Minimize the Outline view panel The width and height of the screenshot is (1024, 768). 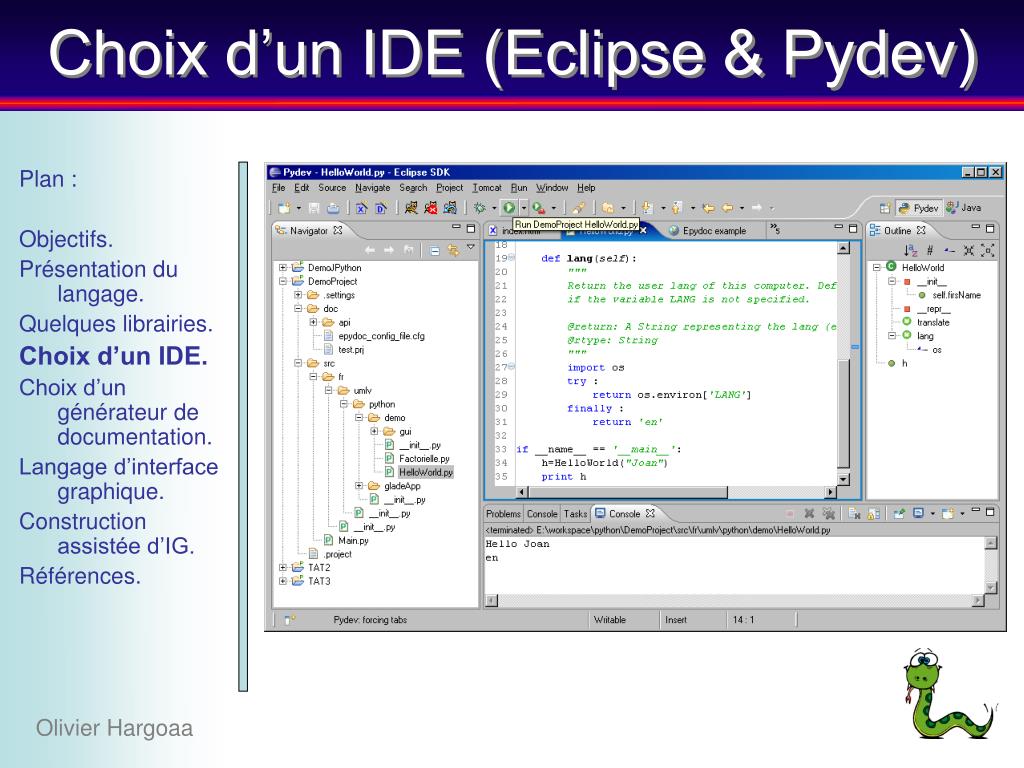tap(975, 229)
